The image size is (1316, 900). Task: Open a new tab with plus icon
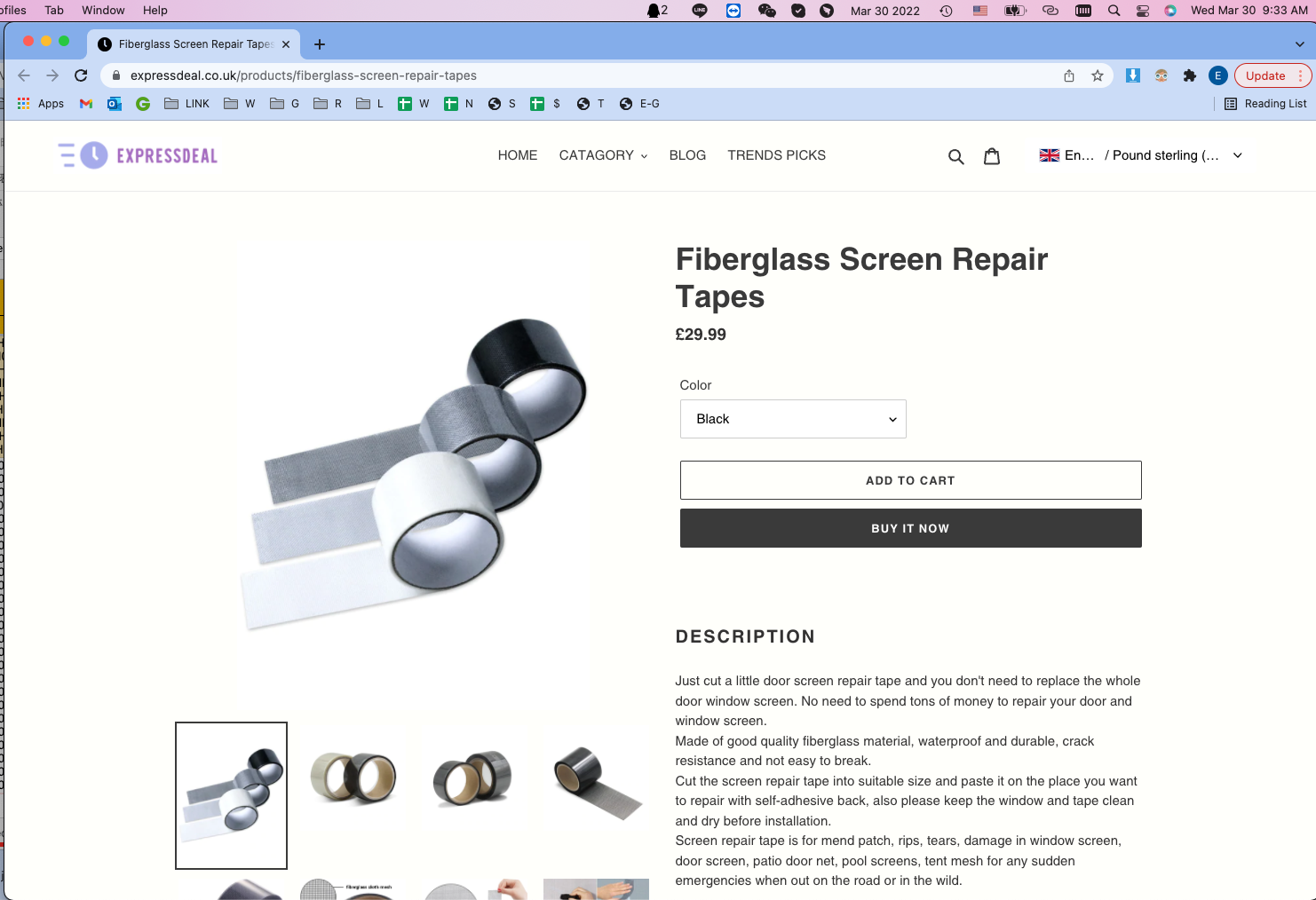320,44
